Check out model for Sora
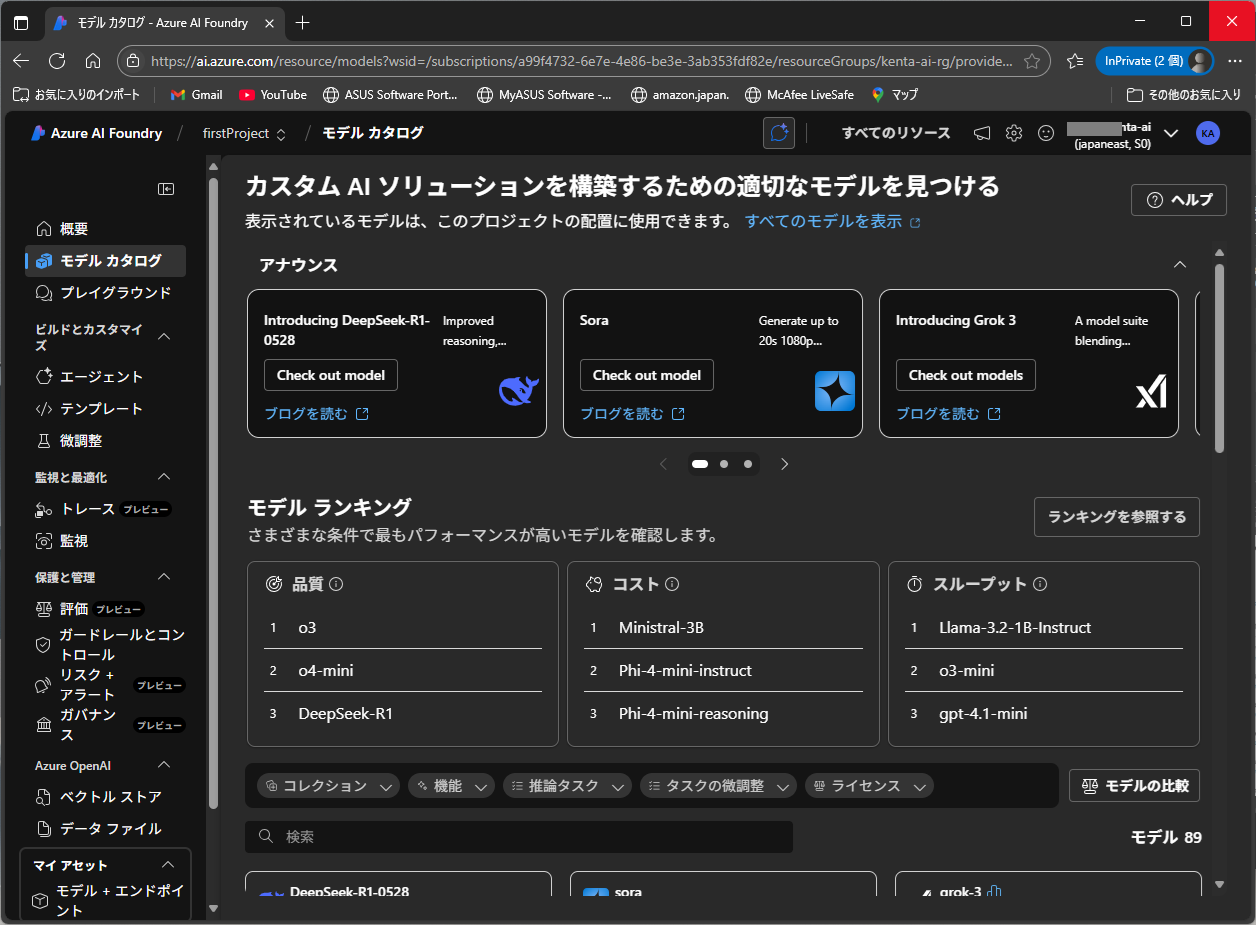 [x=647, y=375]
